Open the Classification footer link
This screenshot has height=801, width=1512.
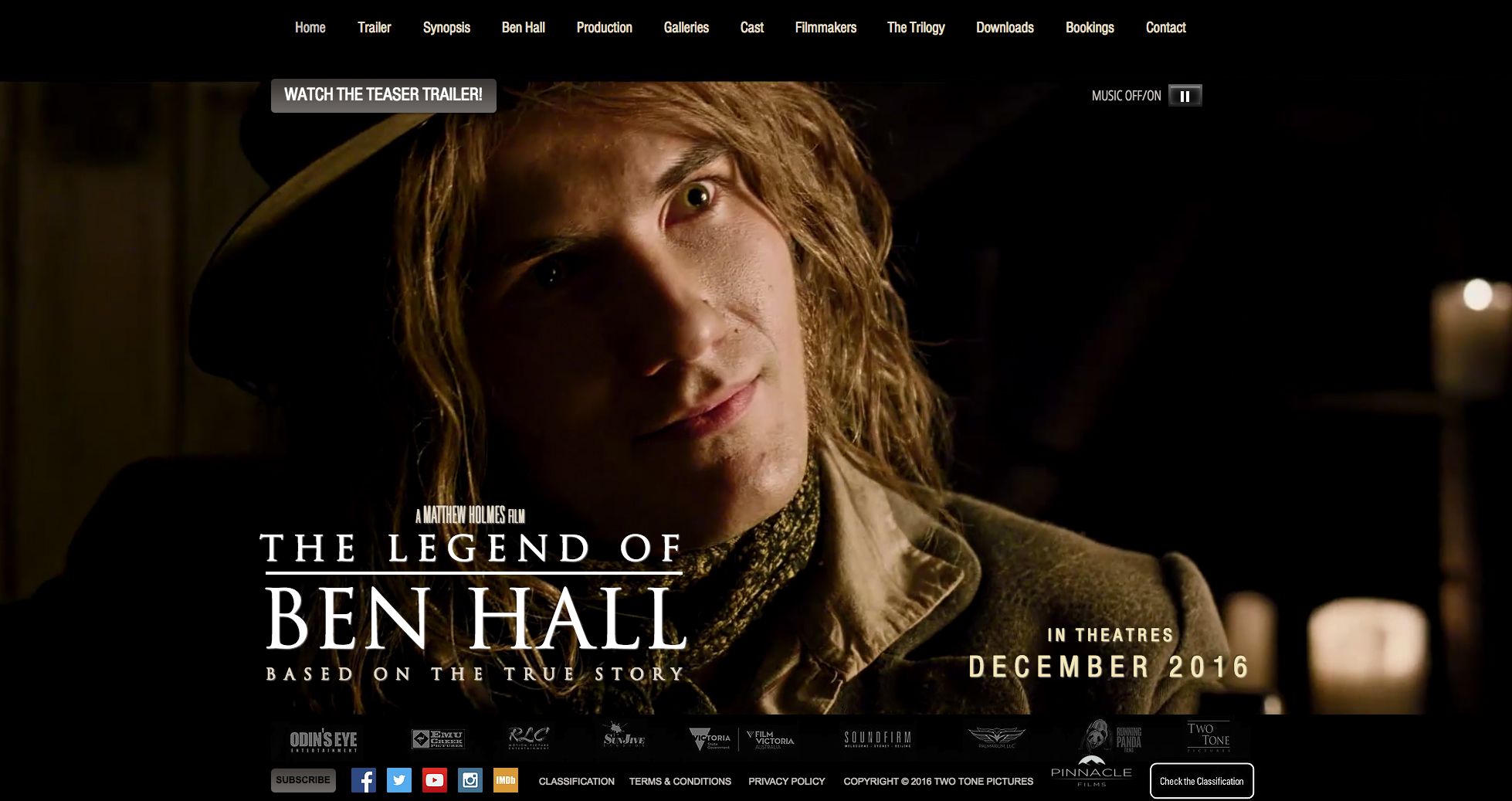(x=577, y=782)
